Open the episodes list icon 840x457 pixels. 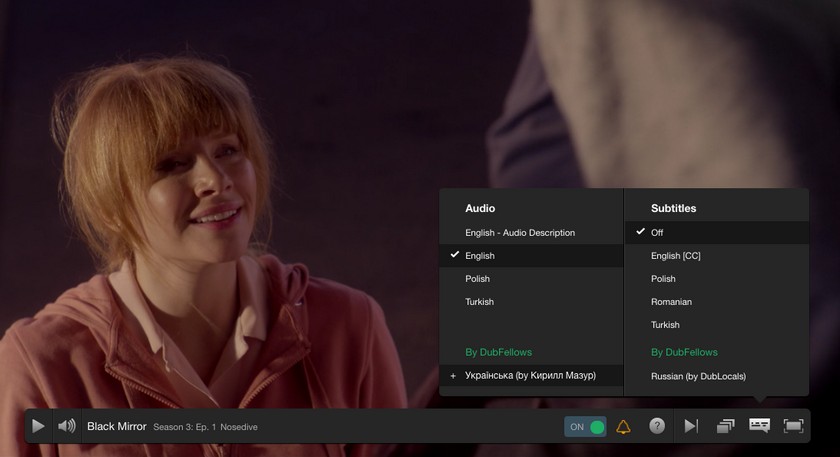pos(725,426)
